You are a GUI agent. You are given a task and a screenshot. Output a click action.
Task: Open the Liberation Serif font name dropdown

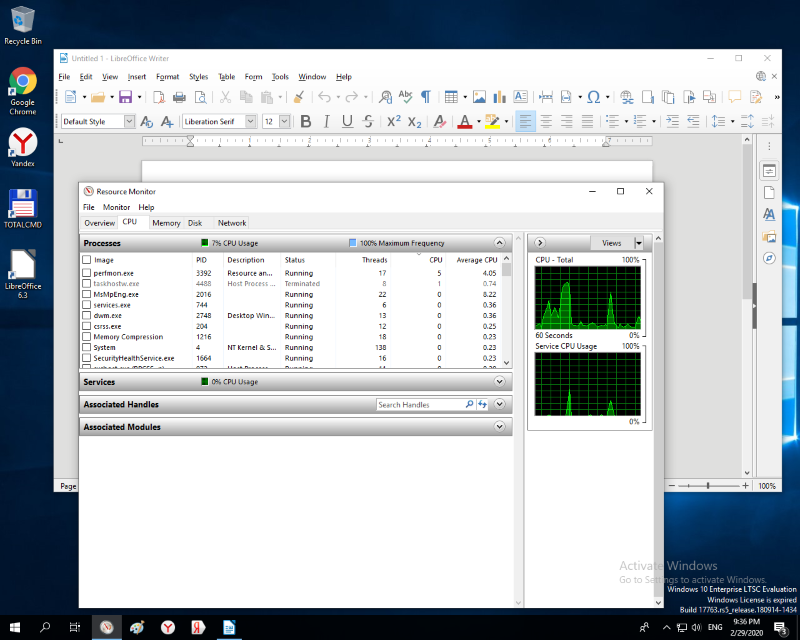(251, 121)
